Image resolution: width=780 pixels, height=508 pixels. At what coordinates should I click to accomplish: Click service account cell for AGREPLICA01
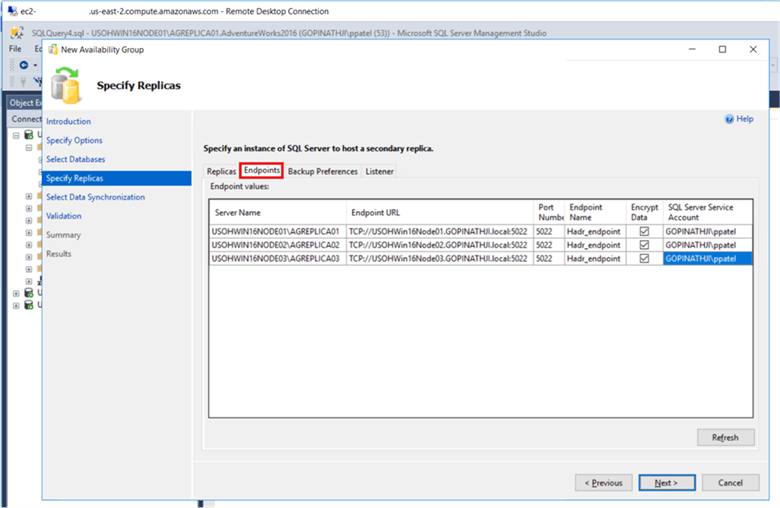[x=707, y=231]
